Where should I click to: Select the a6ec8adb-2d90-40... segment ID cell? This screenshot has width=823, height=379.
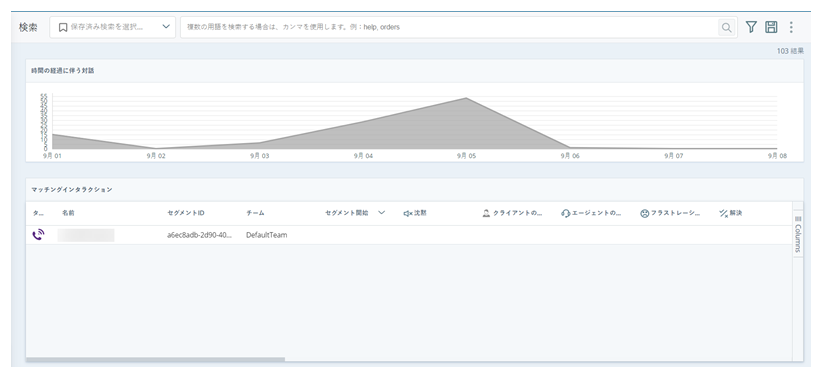pos(199,235)
